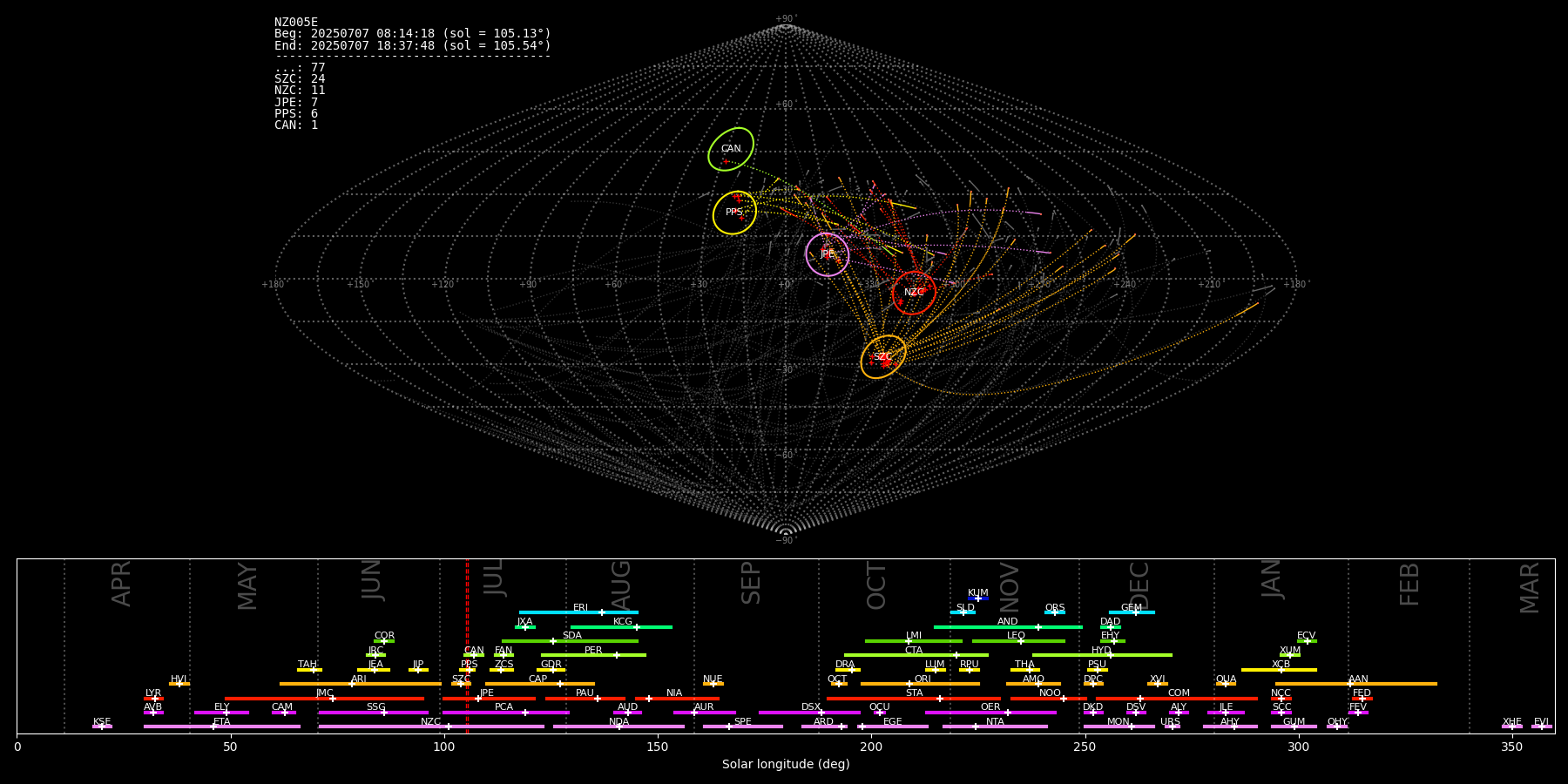Screen dimensions: 1568x784
Task: Click the station name NZ005E text
Action: [x=296, y=23]
